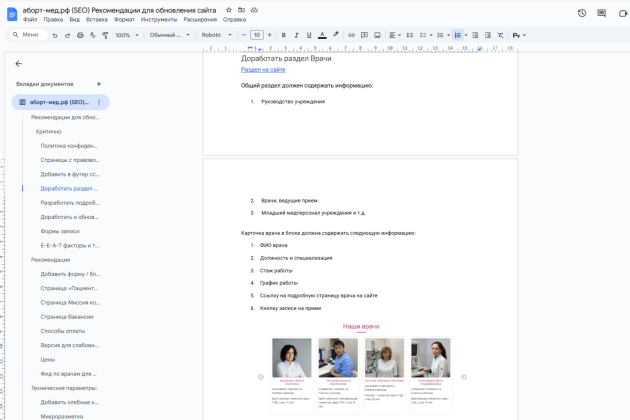Open the Формат menu

pyautogui.click(x=124, y=20)
